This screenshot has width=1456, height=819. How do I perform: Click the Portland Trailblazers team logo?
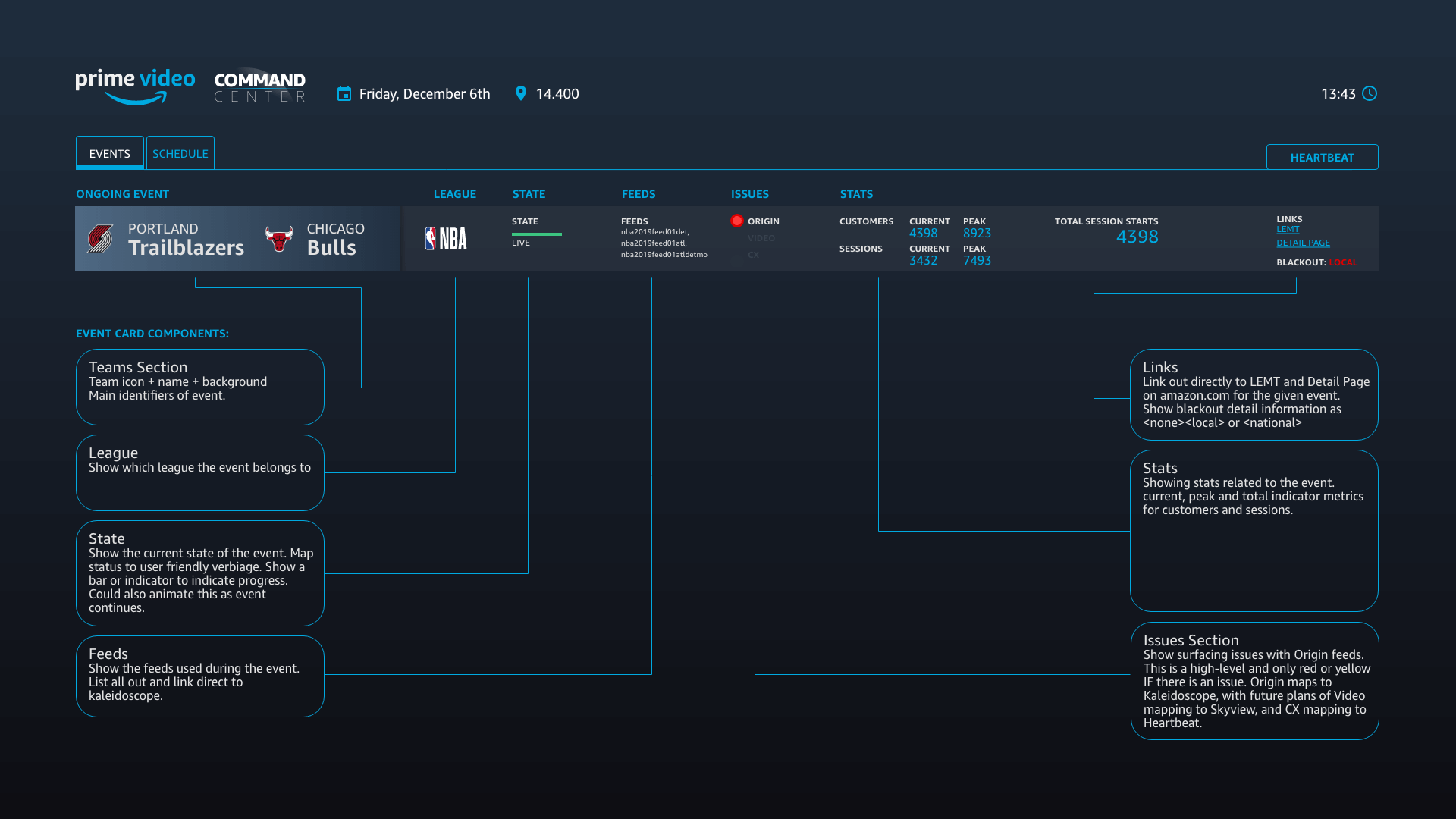(x=100, y=239)
